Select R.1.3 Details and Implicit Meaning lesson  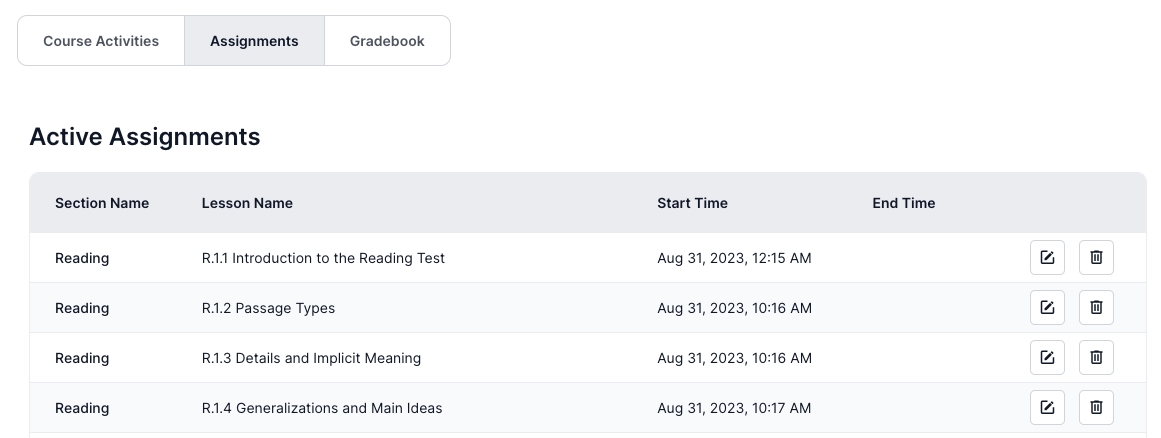(311, 358)
